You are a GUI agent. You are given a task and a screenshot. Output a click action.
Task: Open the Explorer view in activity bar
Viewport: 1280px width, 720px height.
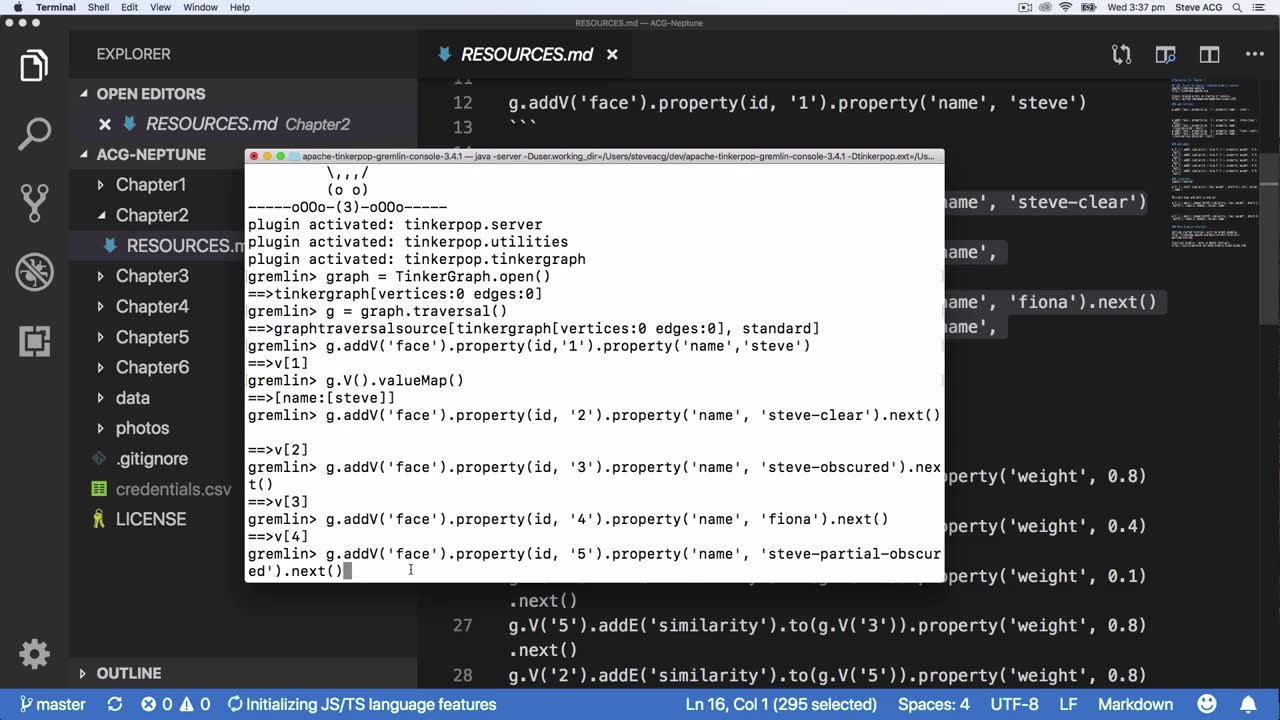pos(34,66)
